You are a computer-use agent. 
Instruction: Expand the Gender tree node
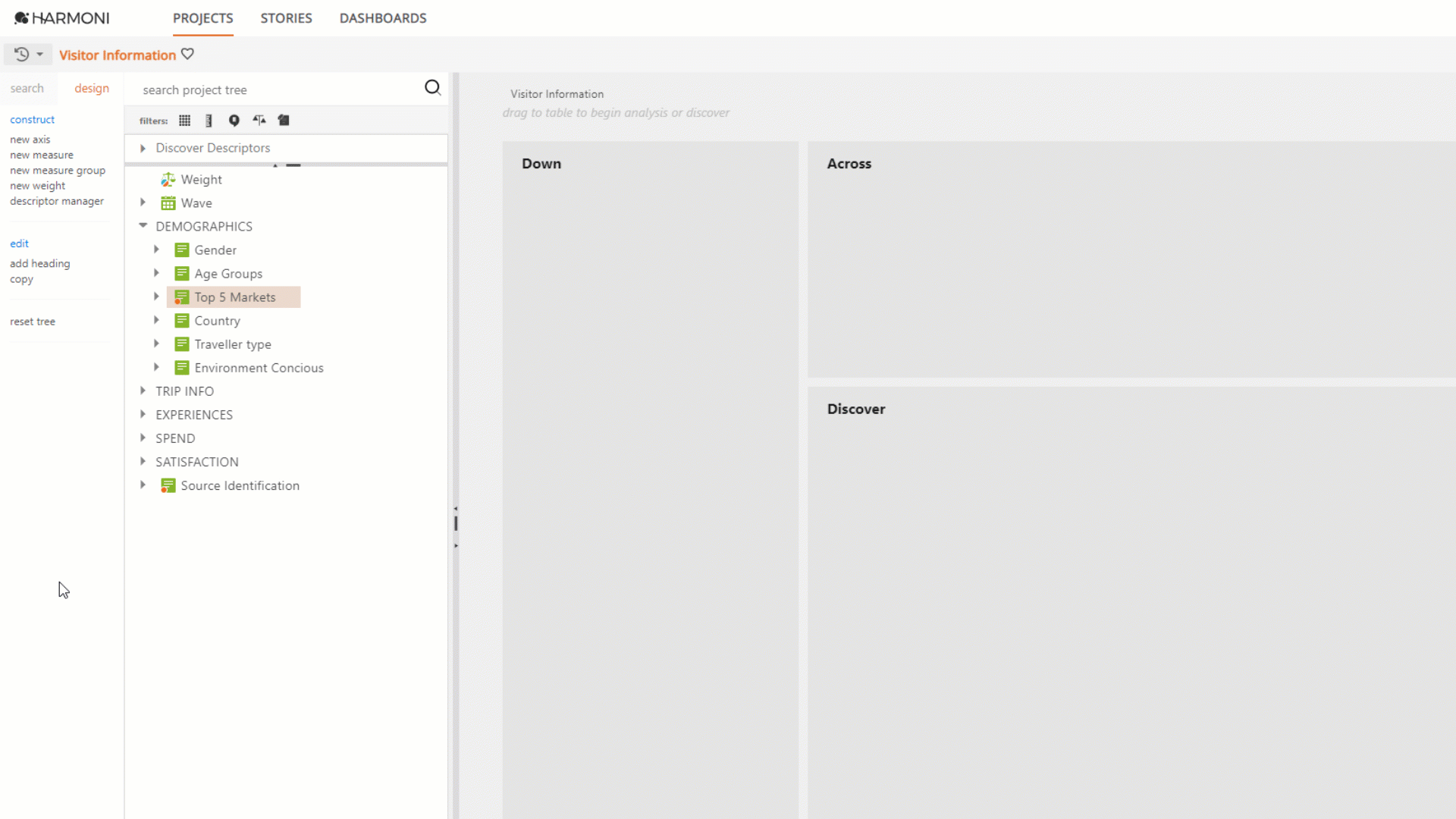(156, 249)
